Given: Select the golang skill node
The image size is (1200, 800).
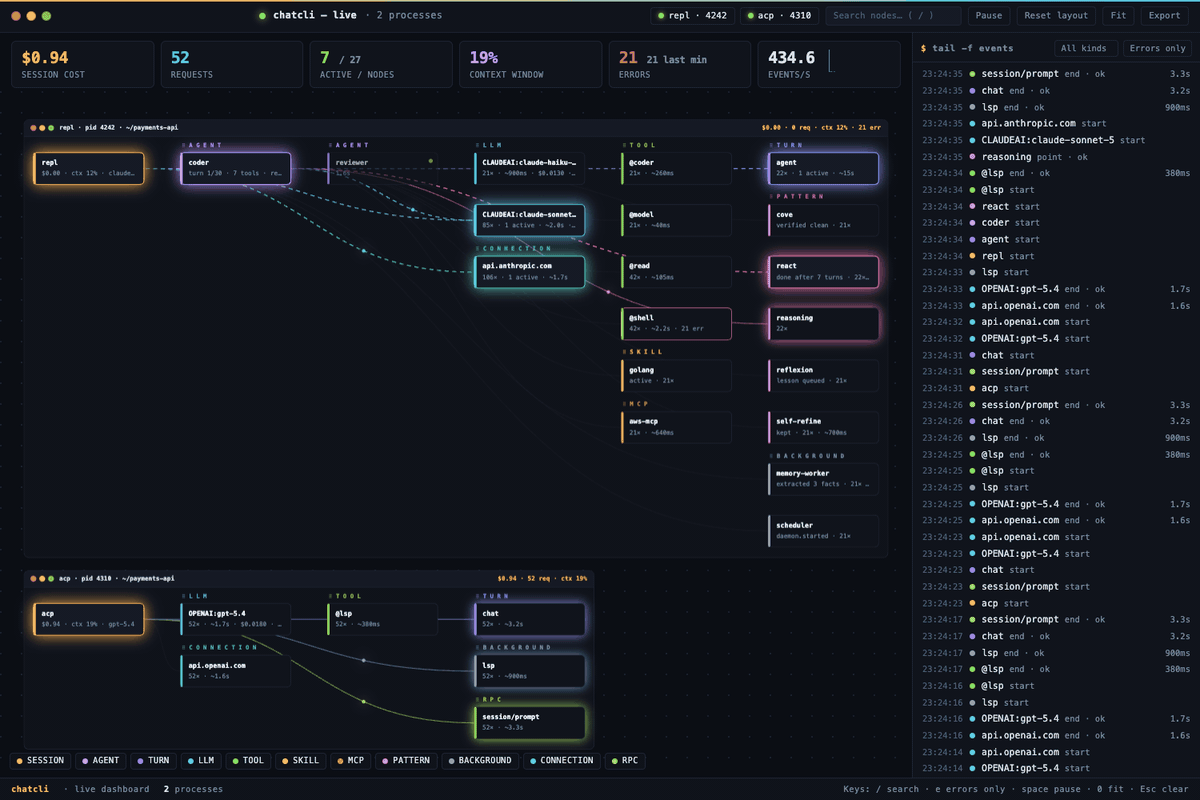Looking at the screenshot, I should 676,375.
